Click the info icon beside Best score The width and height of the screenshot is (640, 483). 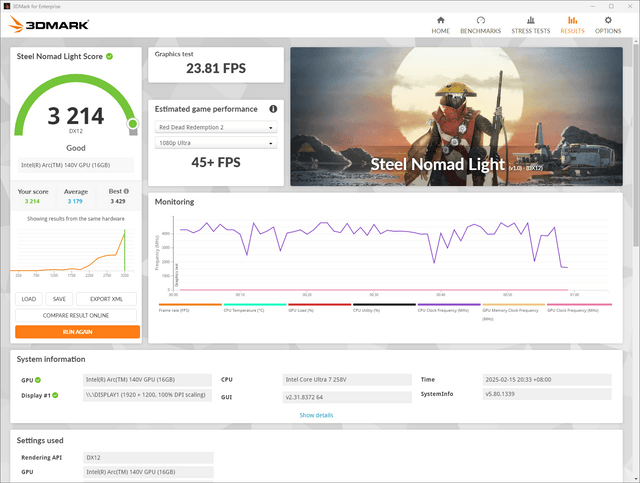click(x=127, y=191)
